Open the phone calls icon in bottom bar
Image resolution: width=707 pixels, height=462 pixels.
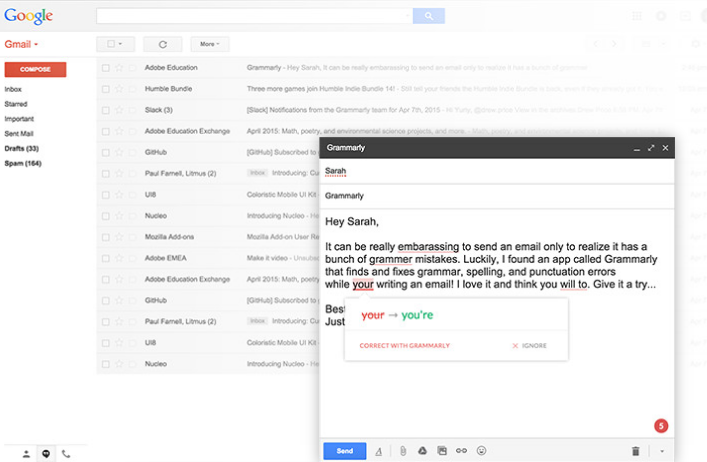tap(66, 454)
